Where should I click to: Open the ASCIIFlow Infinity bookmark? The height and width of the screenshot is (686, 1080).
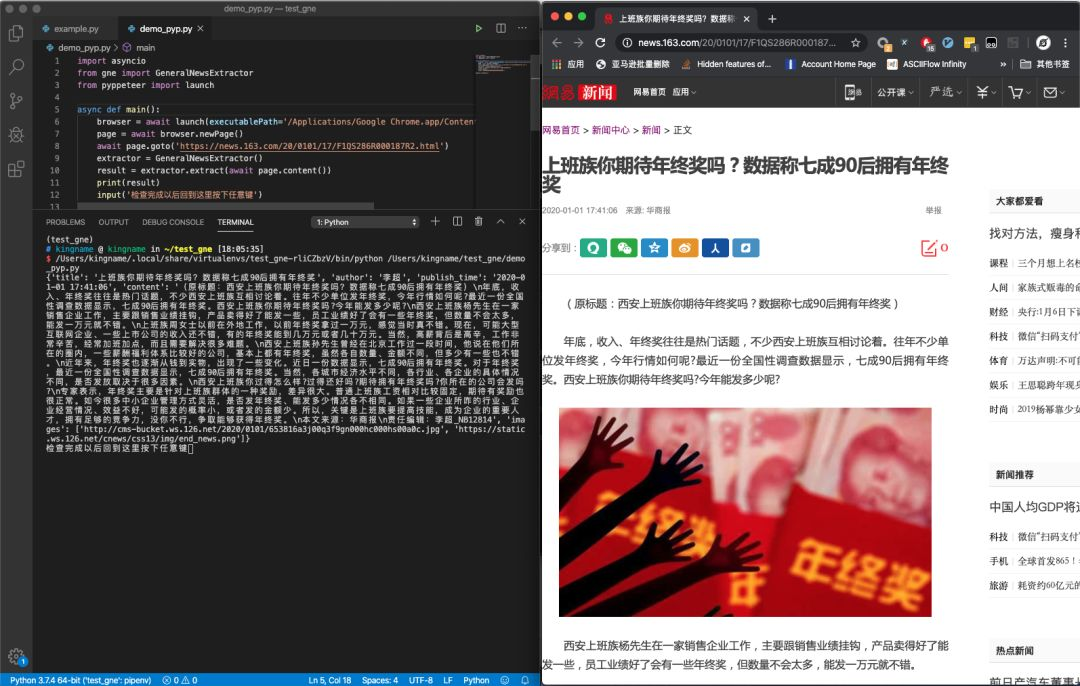point(934,64)
